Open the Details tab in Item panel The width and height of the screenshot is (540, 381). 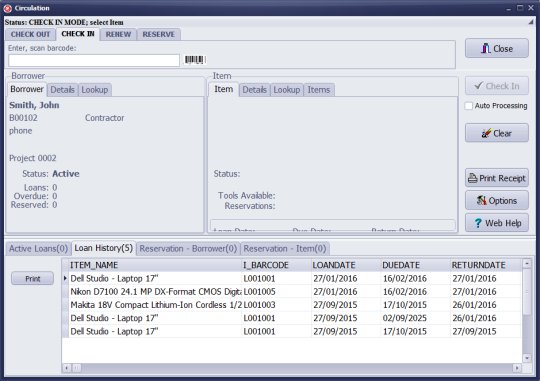click(x=255, y=90)
